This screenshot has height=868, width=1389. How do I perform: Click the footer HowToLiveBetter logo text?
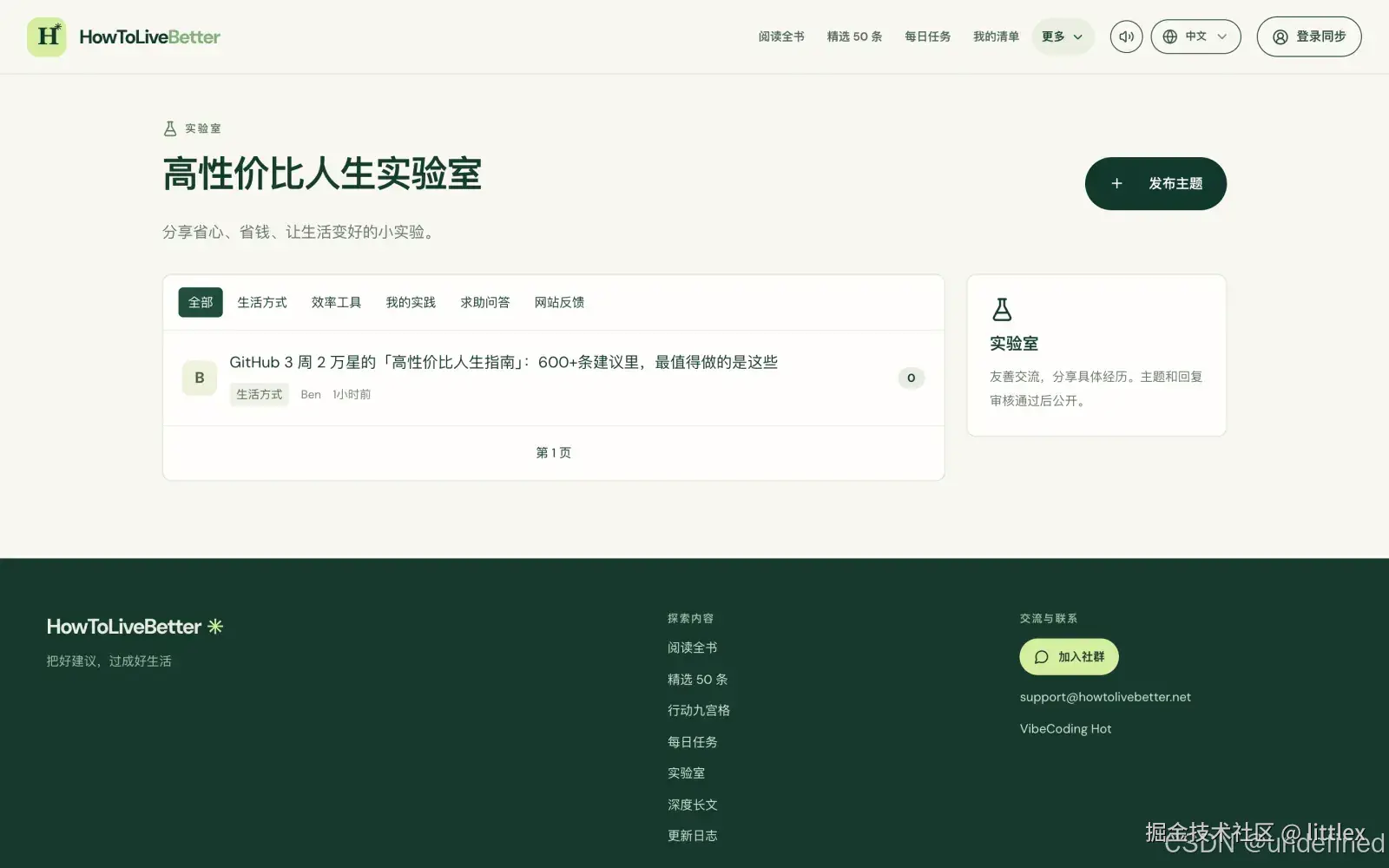click(124, 626)
